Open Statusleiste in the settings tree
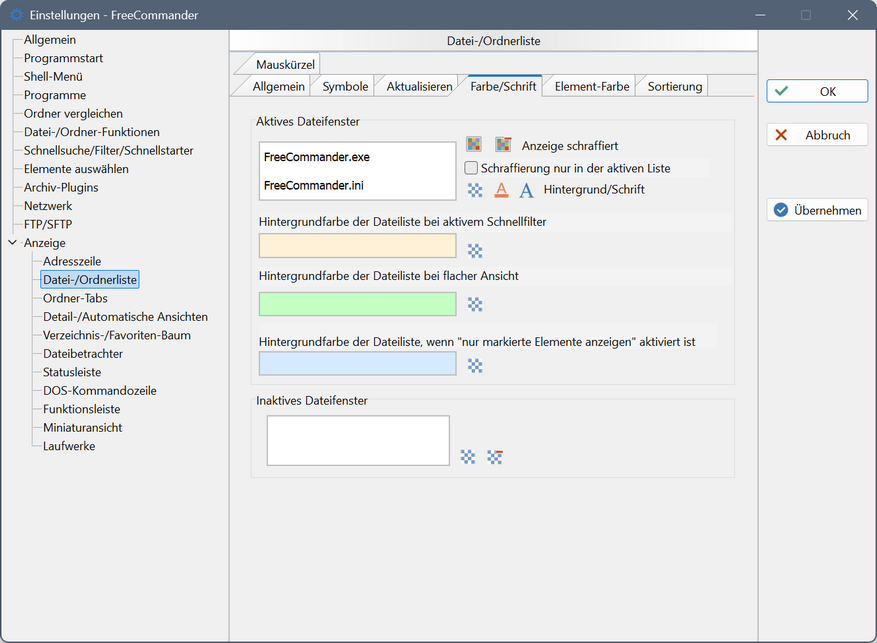The image size is (877, 643). (x=72, y=372)
